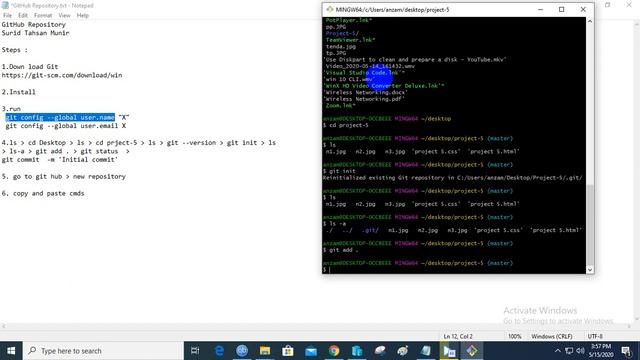
Task: Click the Type here to search box
Action: pos(103,351)
